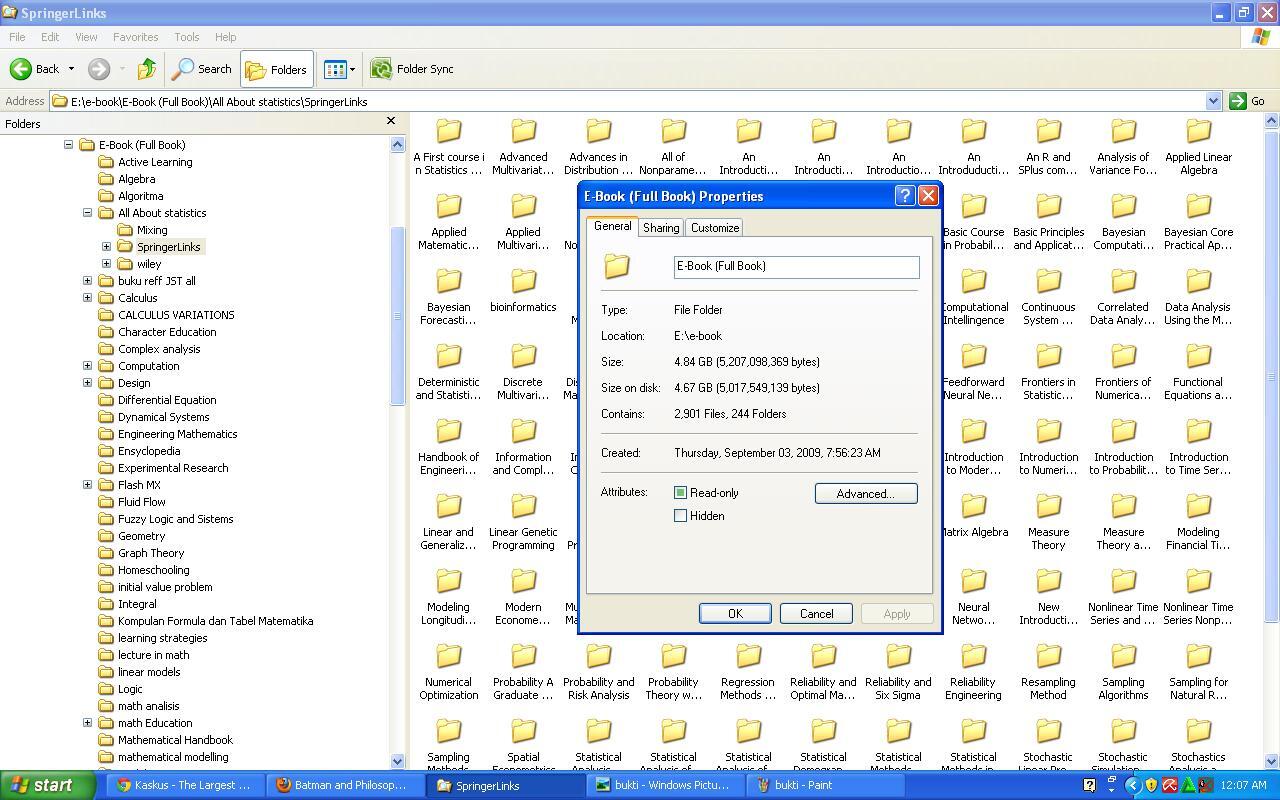1280x800 pixels.
Task: Open the Address bar dropdown arrow
Action: (1213, 101)
